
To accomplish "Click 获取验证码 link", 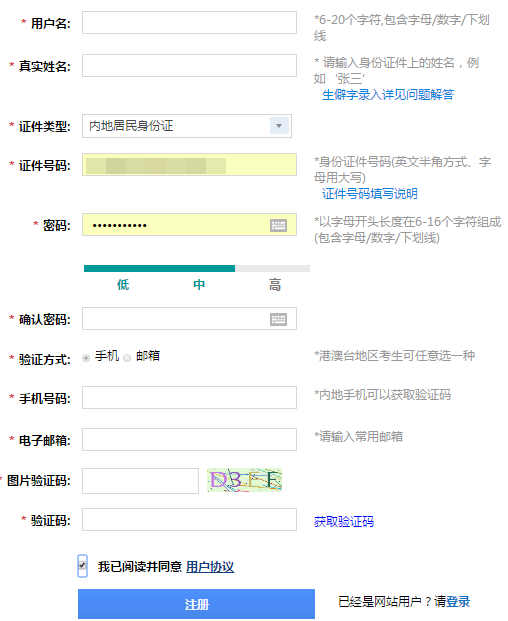I will coord(344,521).
